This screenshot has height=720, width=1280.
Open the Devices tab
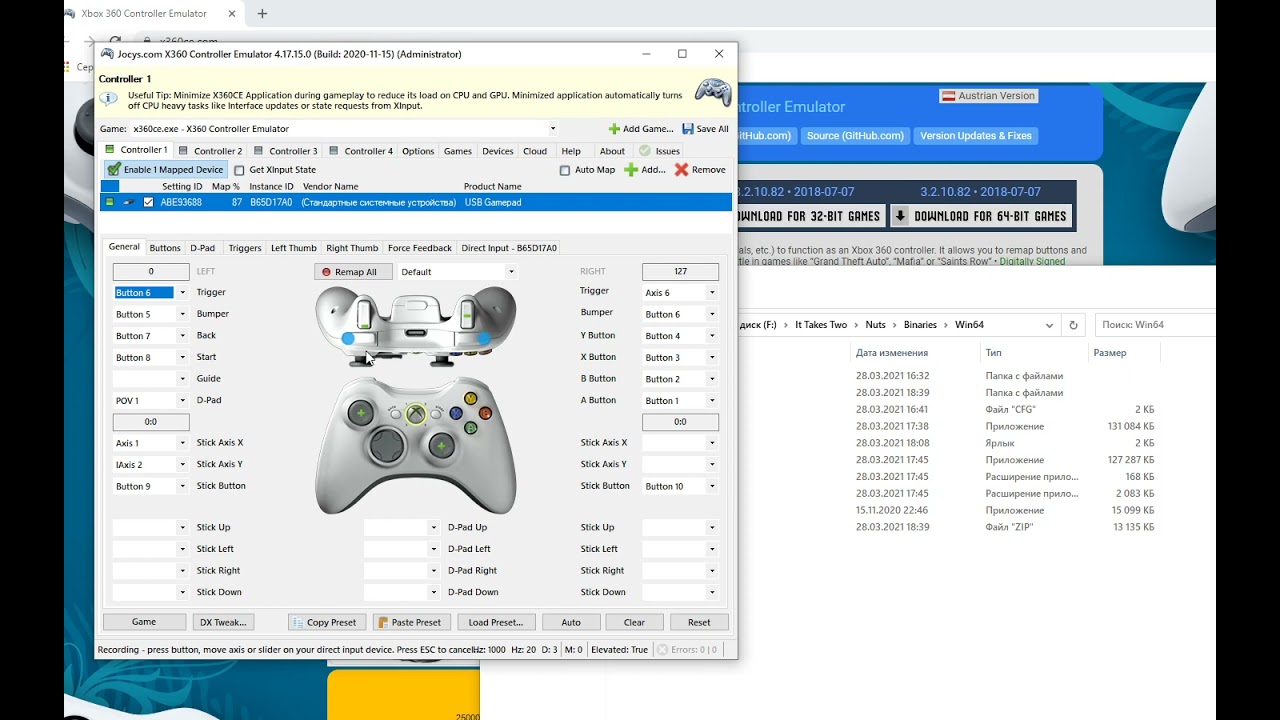pyautogui.click(x=497, y=151)
